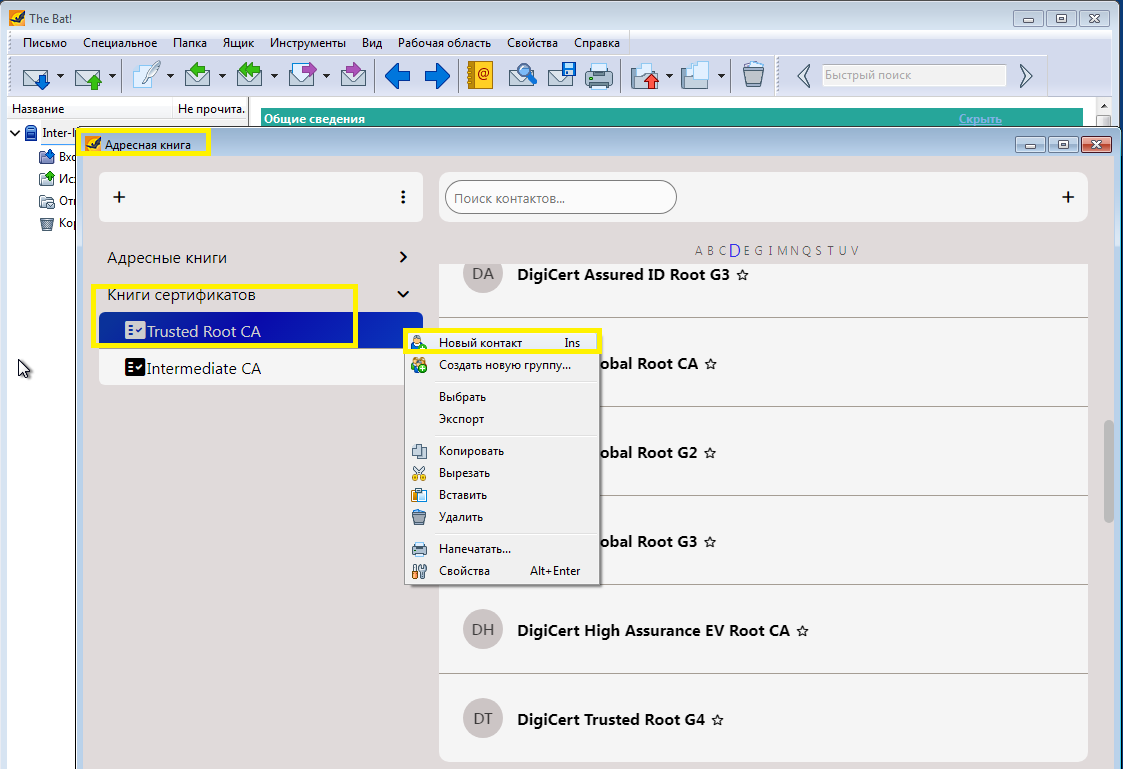The width and height of the screenshot is (1123, 769).
Task: Collapse the Inter- account tree node
Action: click(x=15, y=133)
